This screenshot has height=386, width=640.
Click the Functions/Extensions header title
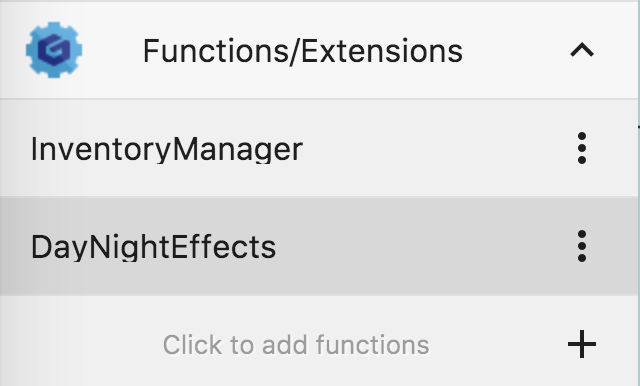click(303, 51)
